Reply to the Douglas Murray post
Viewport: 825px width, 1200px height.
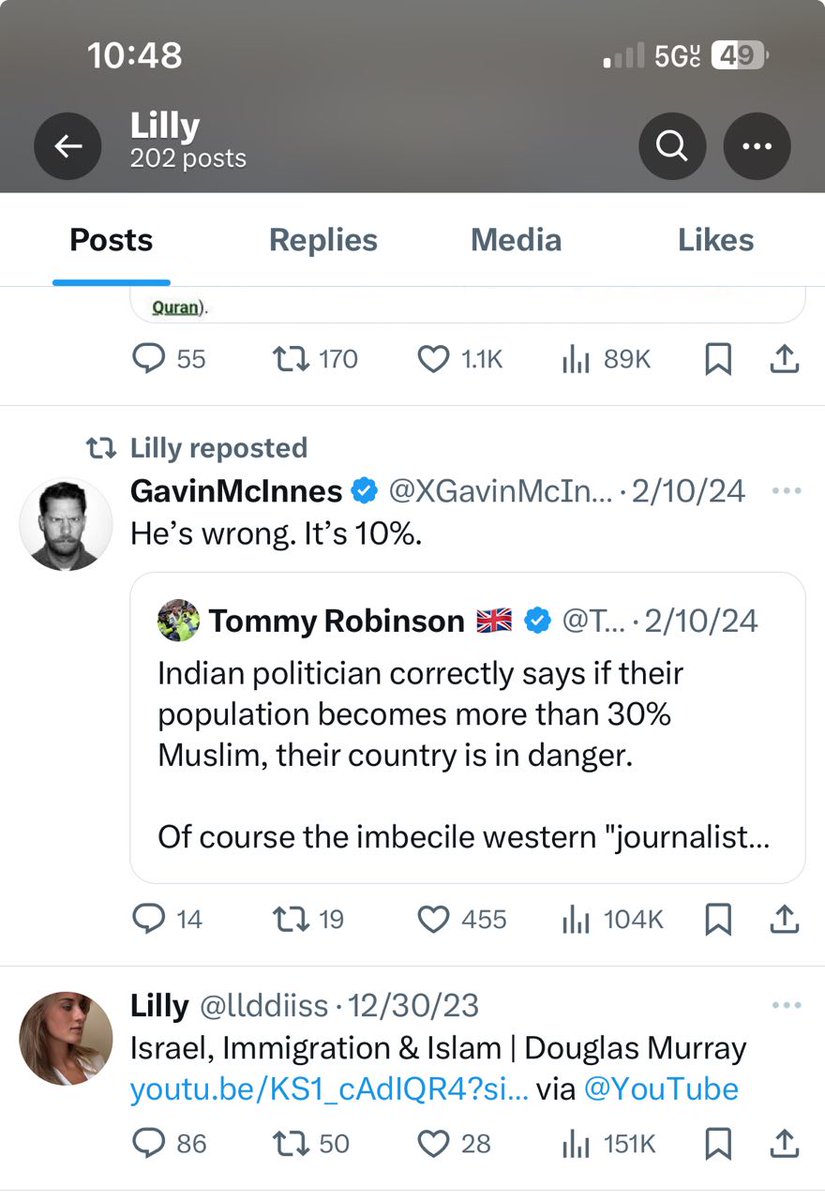pyautogui.click(x=148, y=1143)
